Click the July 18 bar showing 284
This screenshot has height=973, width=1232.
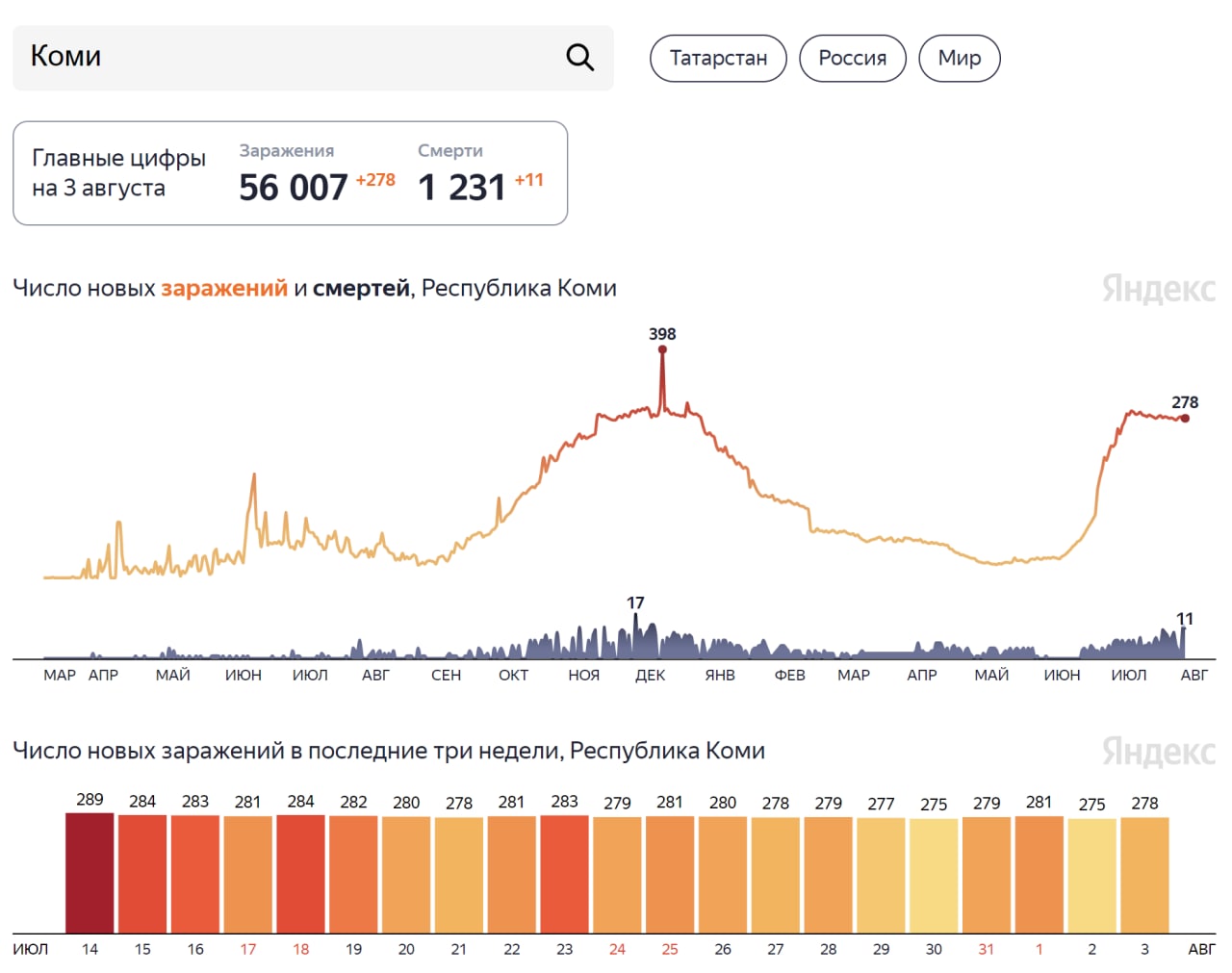pos(300,874)
